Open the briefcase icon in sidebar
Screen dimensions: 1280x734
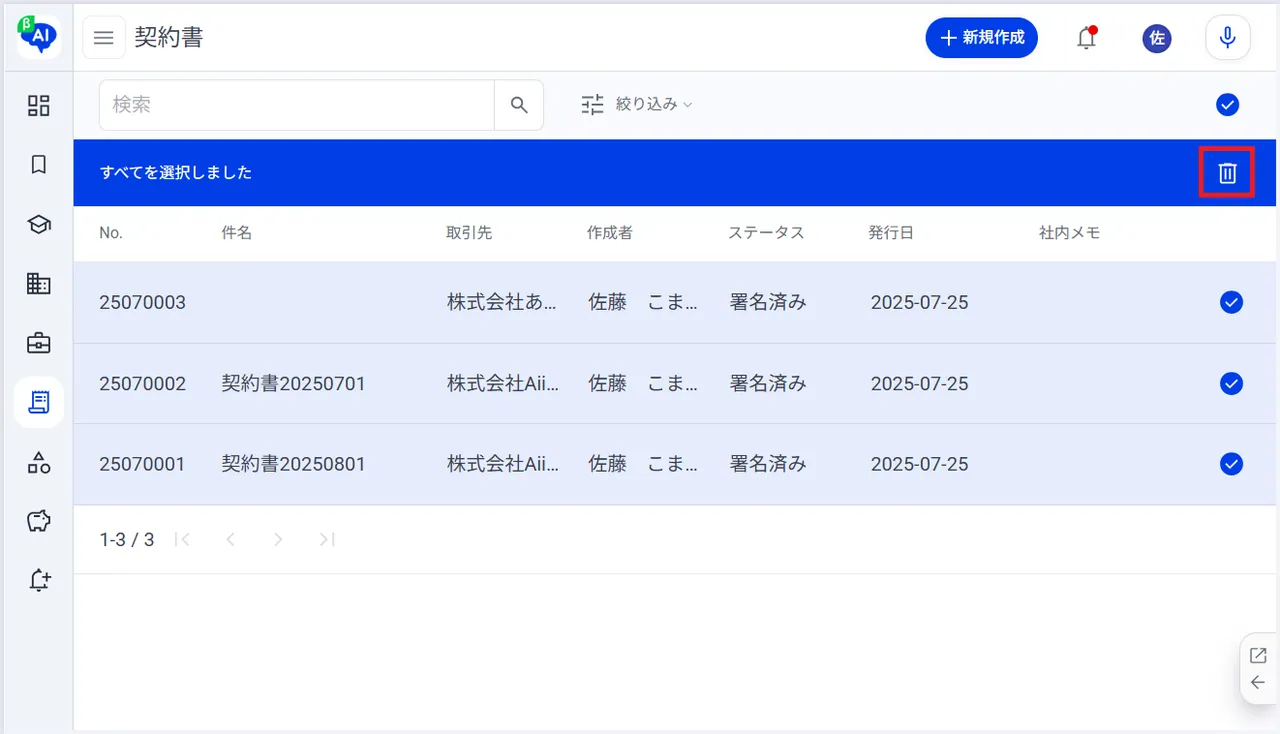click(x=38, y=343)
